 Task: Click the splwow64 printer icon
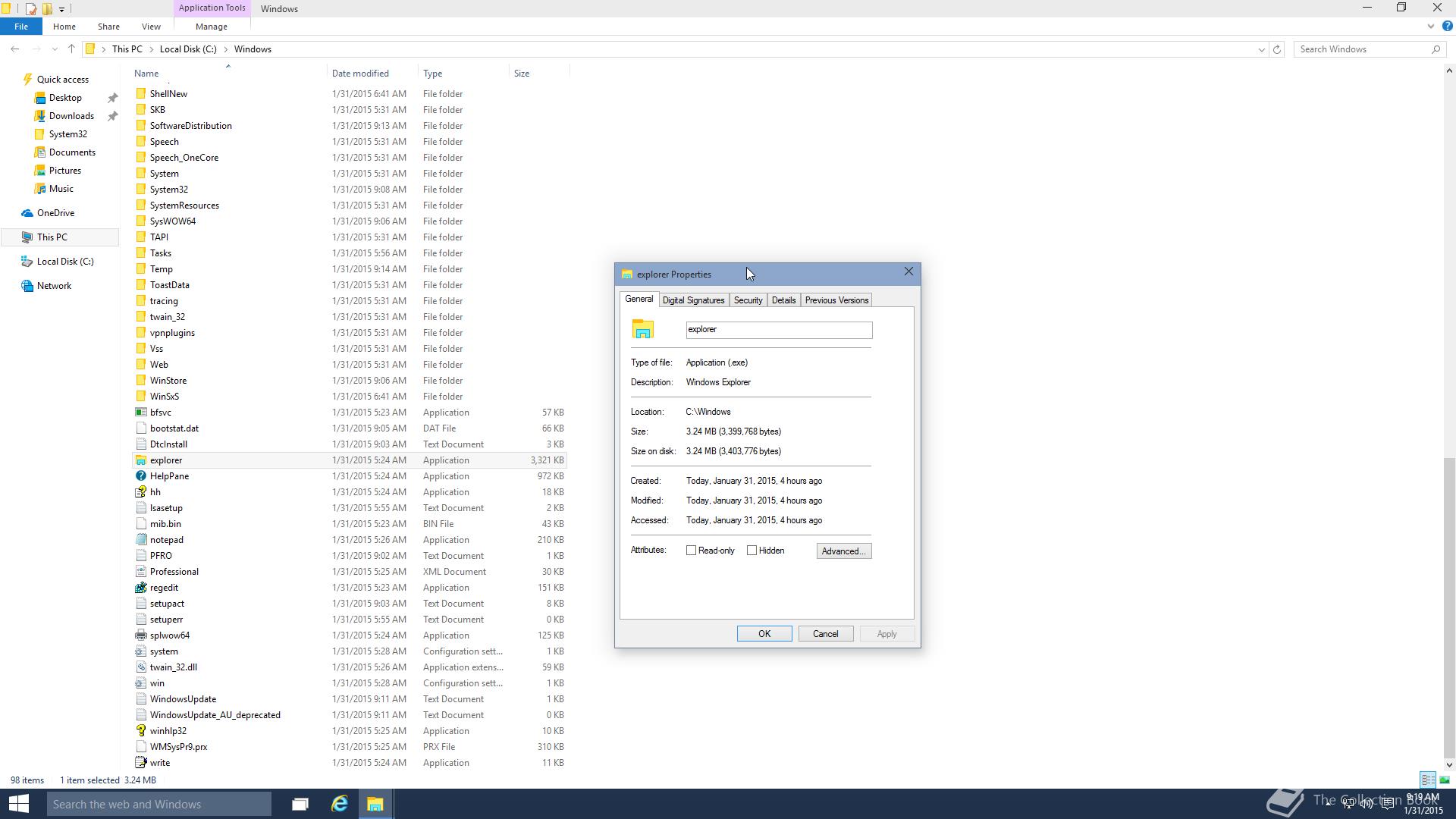pos(140,635)
